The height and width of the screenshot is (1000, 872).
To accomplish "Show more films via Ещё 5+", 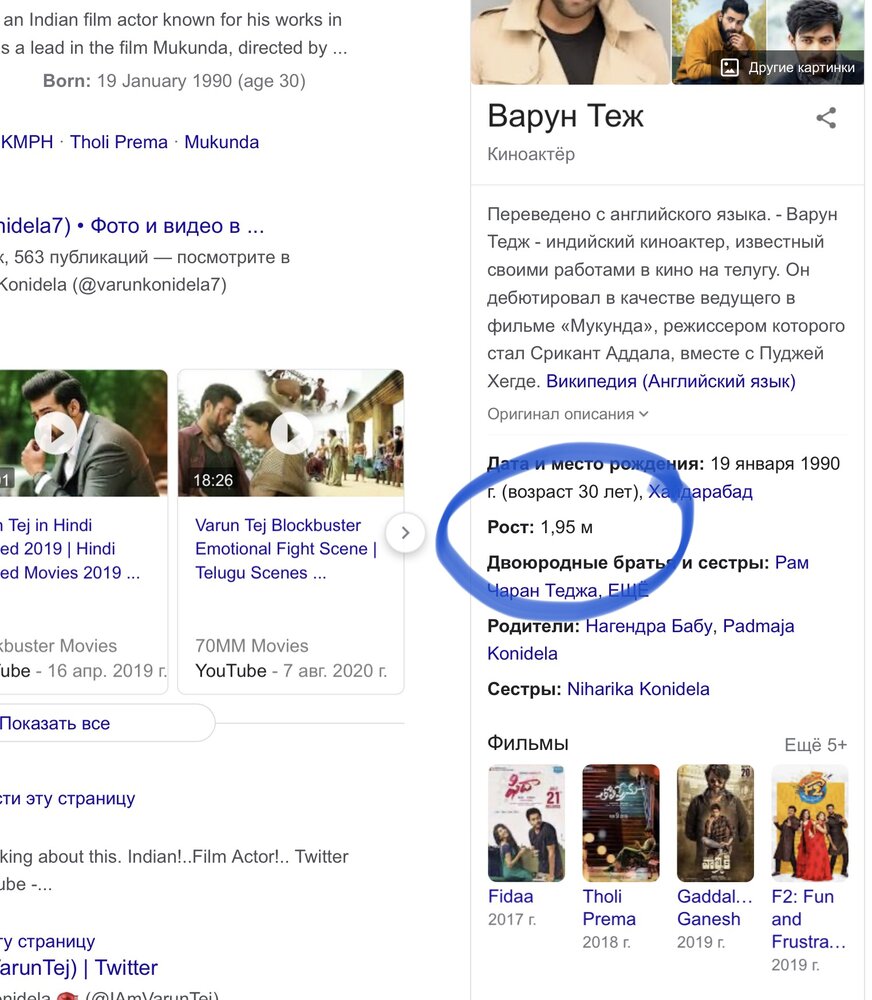I will coord(815,745).
